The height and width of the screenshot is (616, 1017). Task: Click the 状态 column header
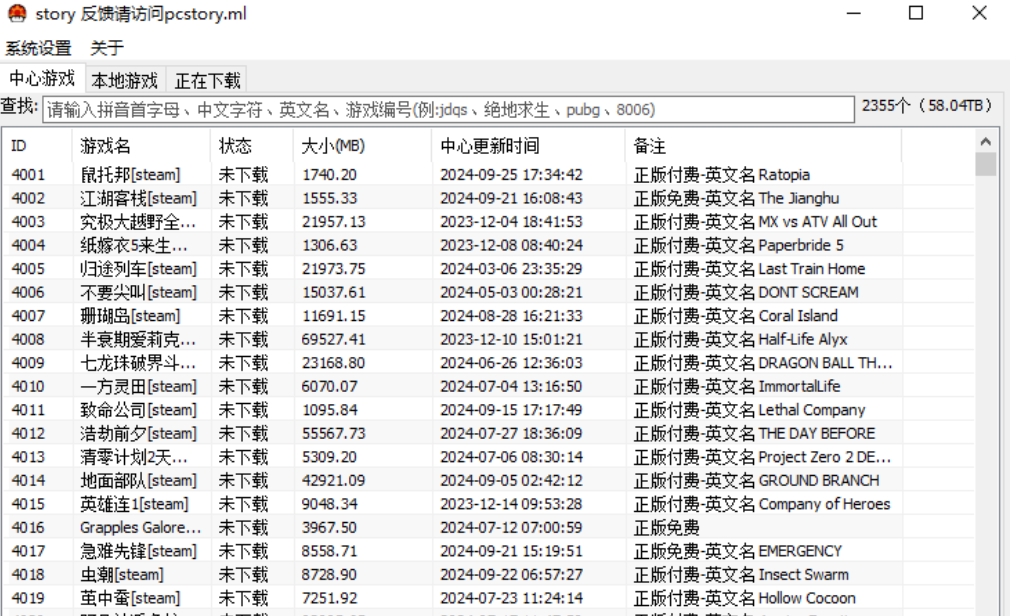click(252, 146)
